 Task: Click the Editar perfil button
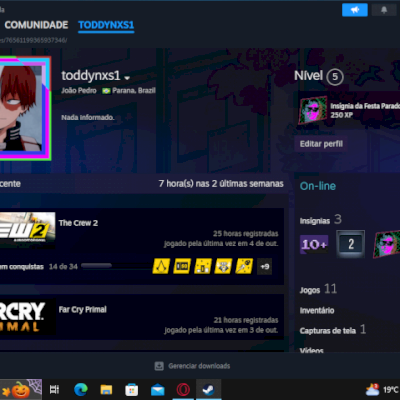tap(321, 144)
